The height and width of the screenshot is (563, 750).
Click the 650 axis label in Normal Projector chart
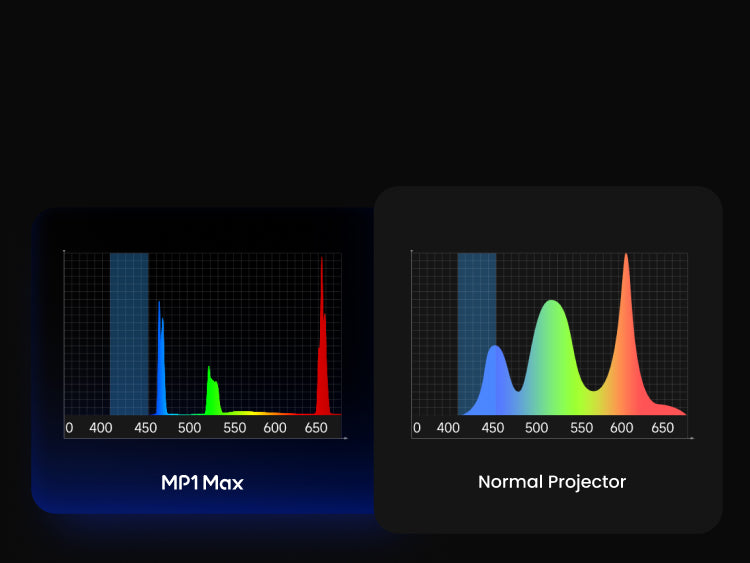[x=662, y=428]
